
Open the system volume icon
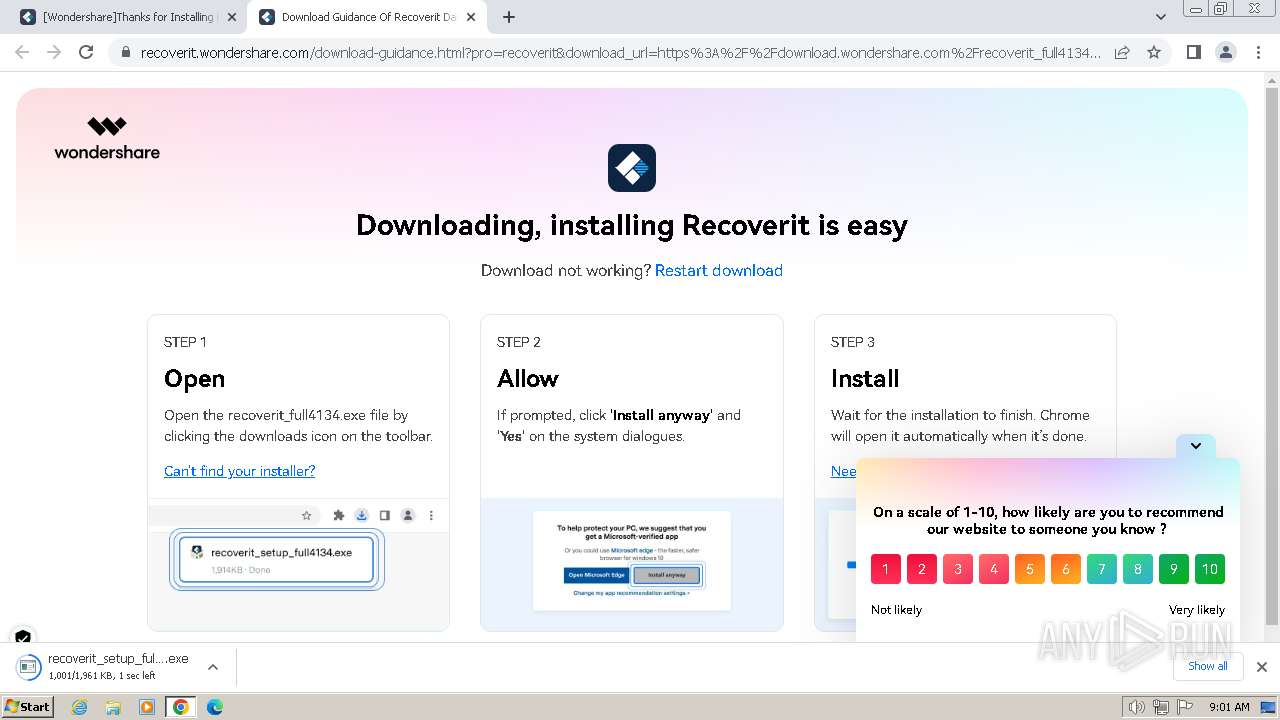pyautogui.click(x=1137, y=707)
